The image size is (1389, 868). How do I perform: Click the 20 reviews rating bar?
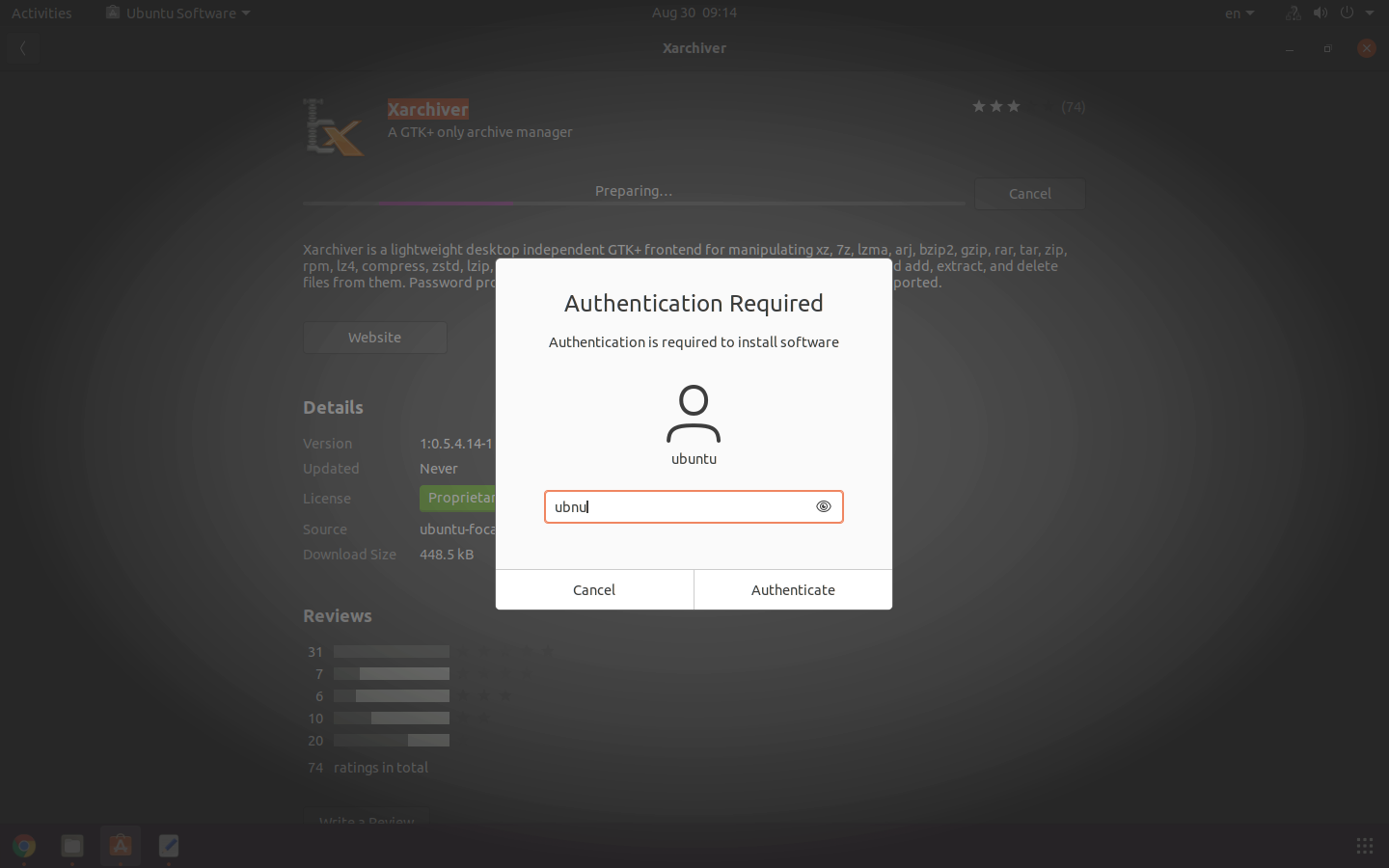[x=392, y=741]
